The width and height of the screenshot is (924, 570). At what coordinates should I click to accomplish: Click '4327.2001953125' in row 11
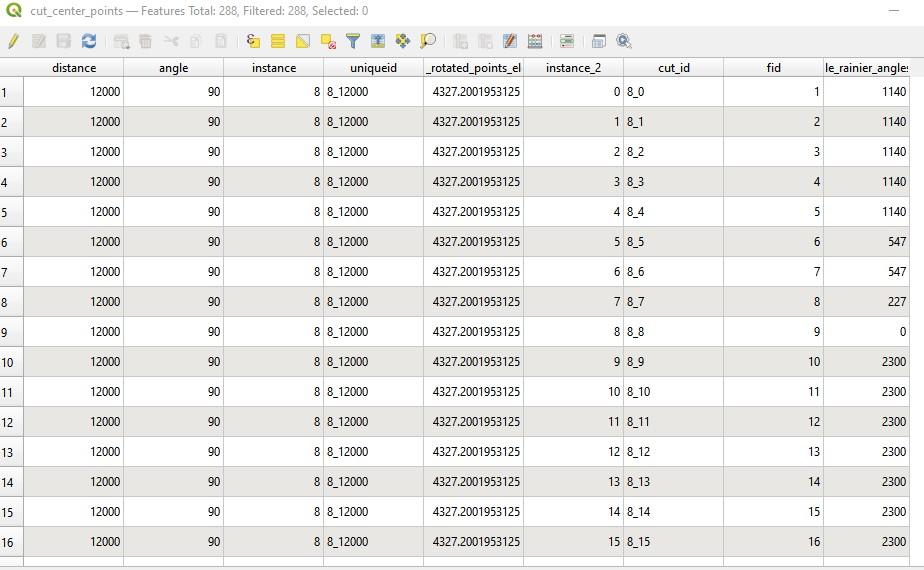pyautogui.click(x=476, y=391)
